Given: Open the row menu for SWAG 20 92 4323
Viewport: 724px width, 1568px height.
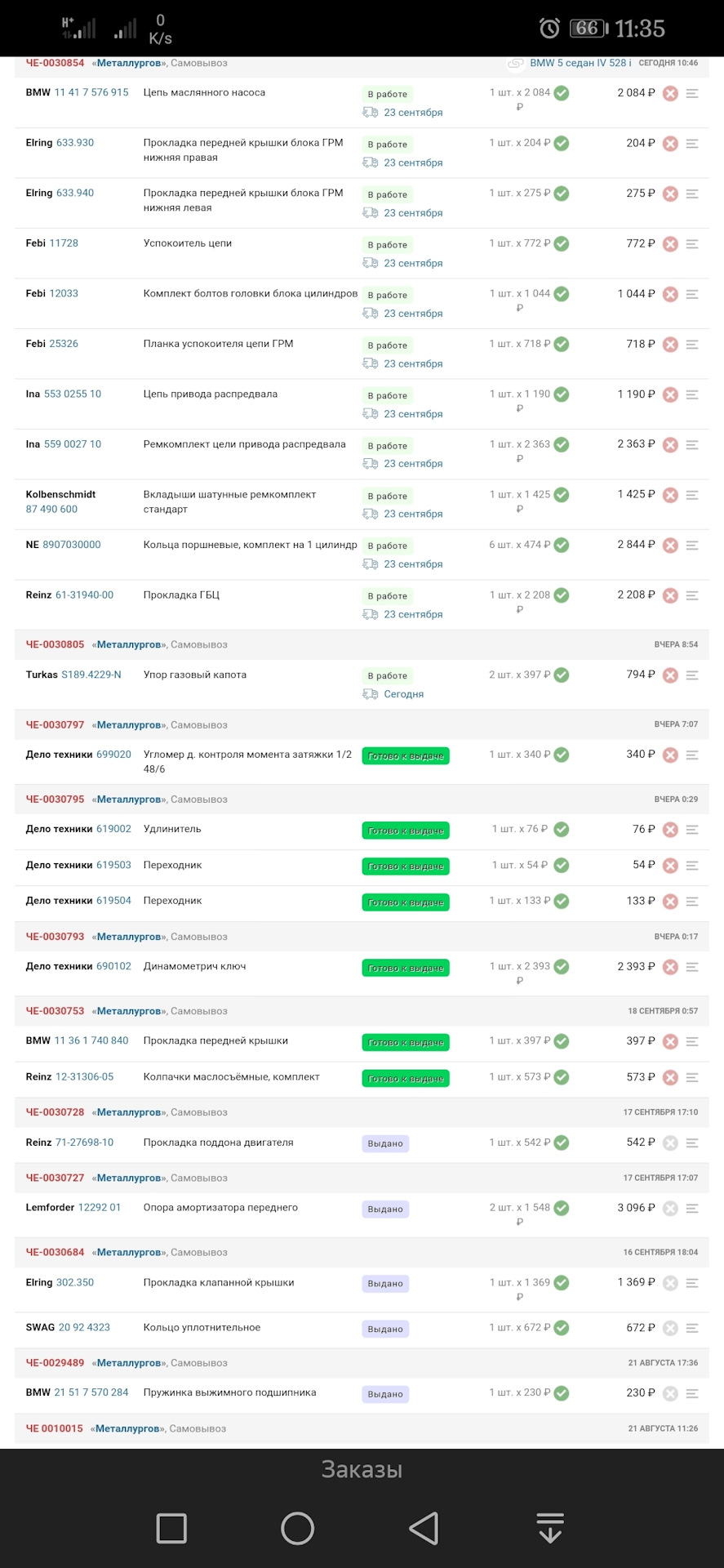Looking at the screenshot, I should [x=692, y=1328].
